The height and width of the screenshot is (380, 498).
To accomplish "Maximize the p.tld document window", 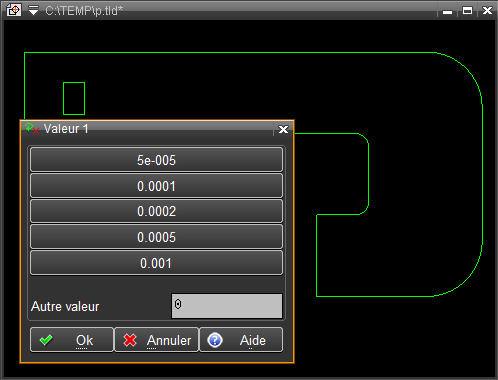I will coord(467,11).
